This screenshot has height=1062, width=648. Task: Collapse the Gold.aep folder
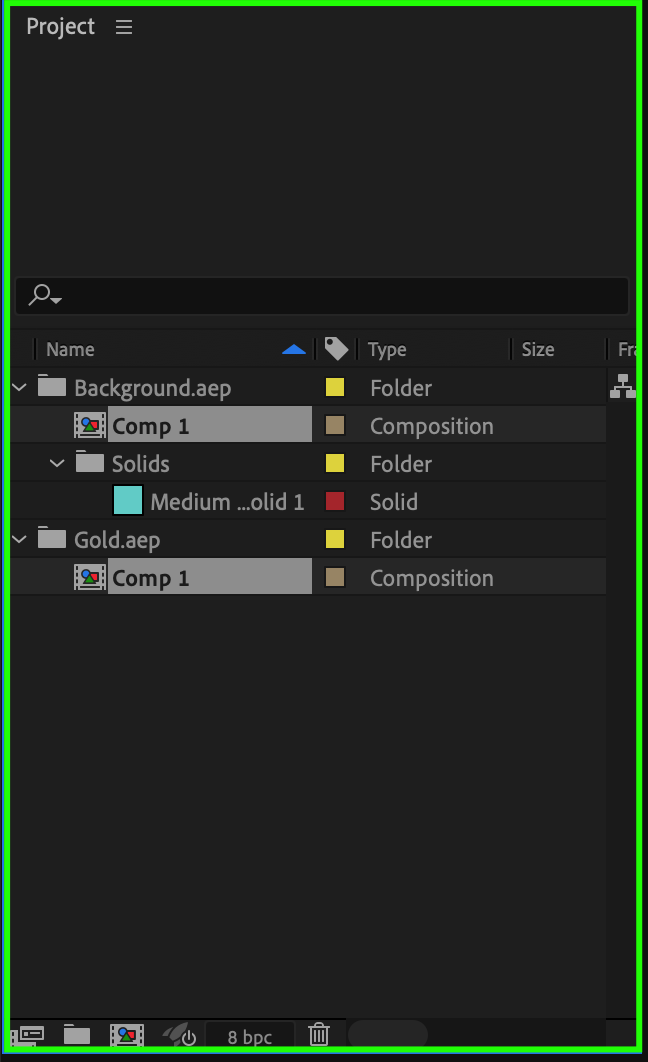click(x=20, y=539)
